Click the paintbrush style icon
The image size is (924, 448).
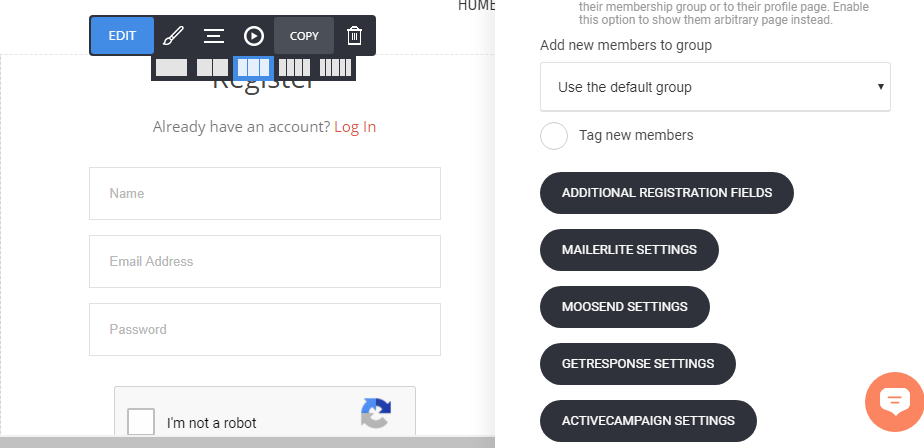click(x=173, y=36)
